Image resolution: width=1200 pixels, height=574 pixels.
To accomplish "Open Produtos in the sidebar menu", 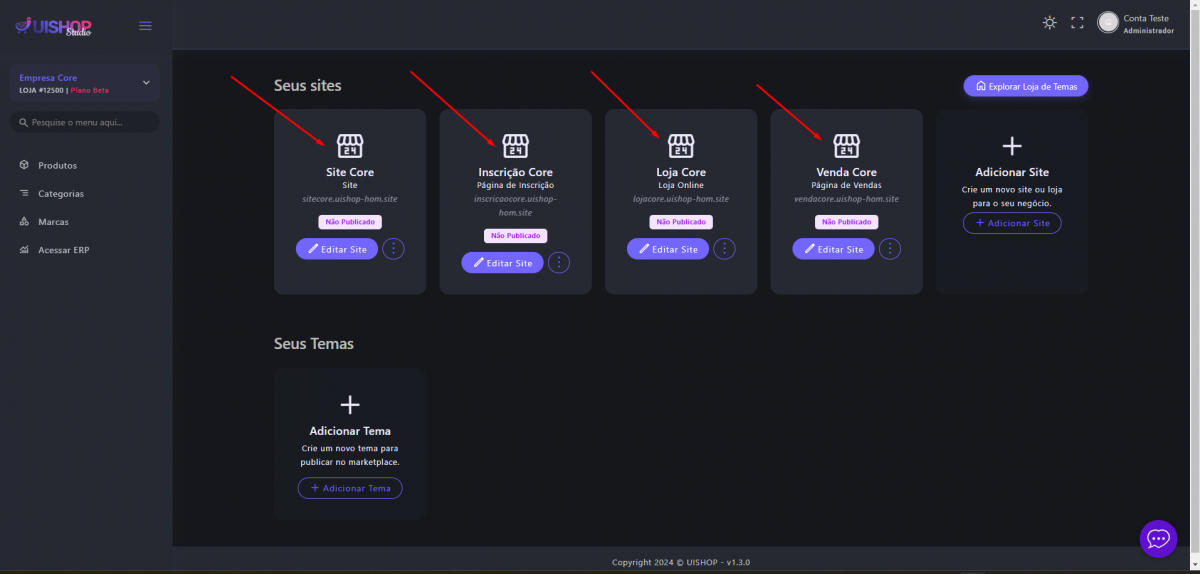I will (x=57, y=165).
